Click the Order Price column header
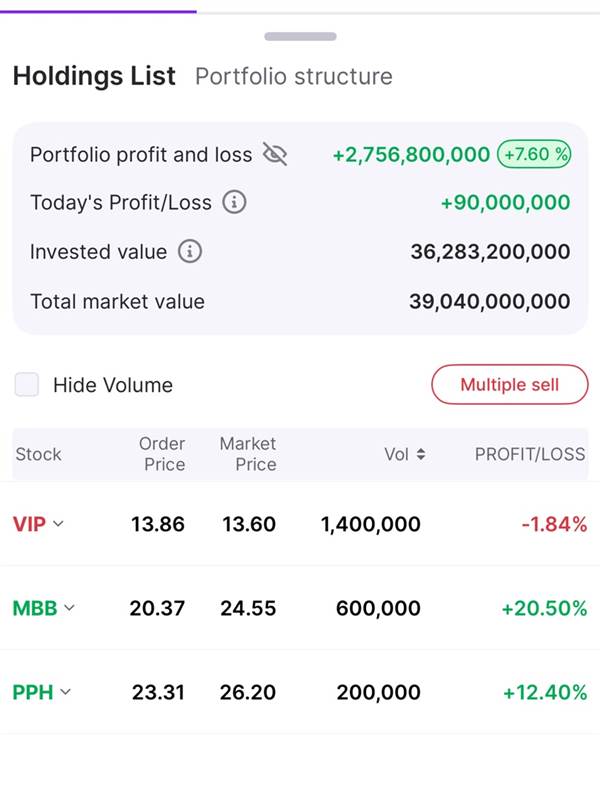Image resolution: width=600 pixels, height=800 pixels. coord(162,454)
